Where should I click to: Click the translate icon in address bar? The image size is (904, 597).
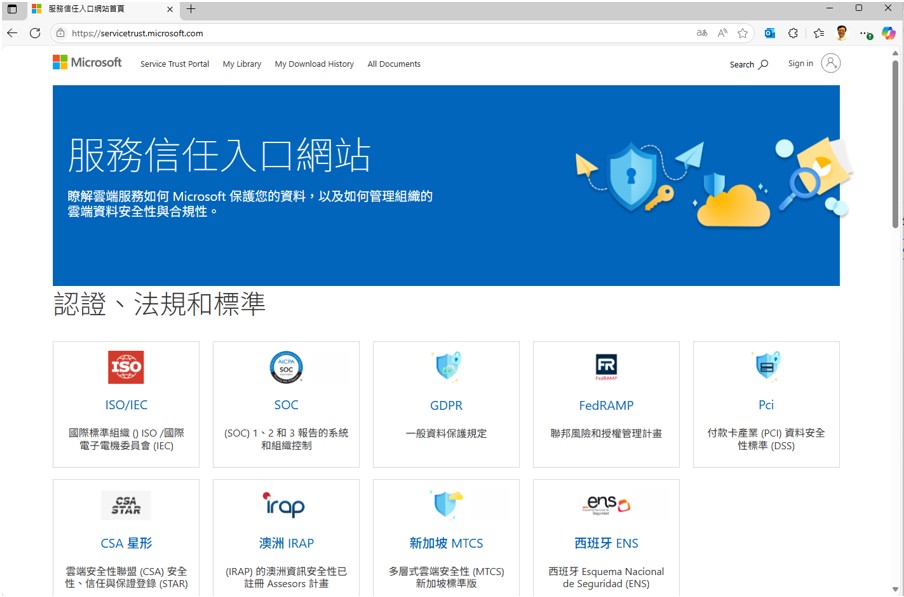point(701,33)
